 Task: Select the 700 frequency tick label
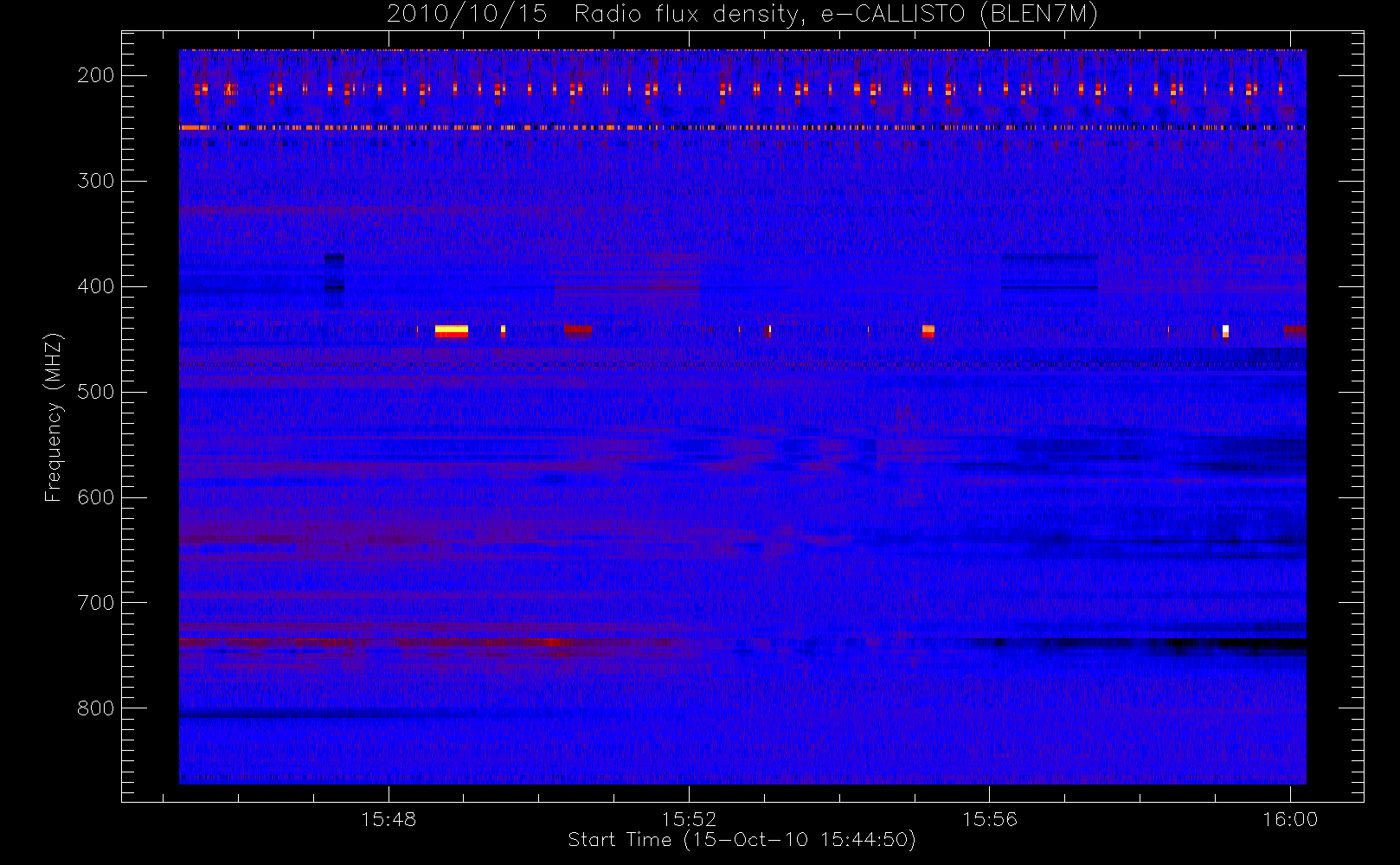[96, 603]
